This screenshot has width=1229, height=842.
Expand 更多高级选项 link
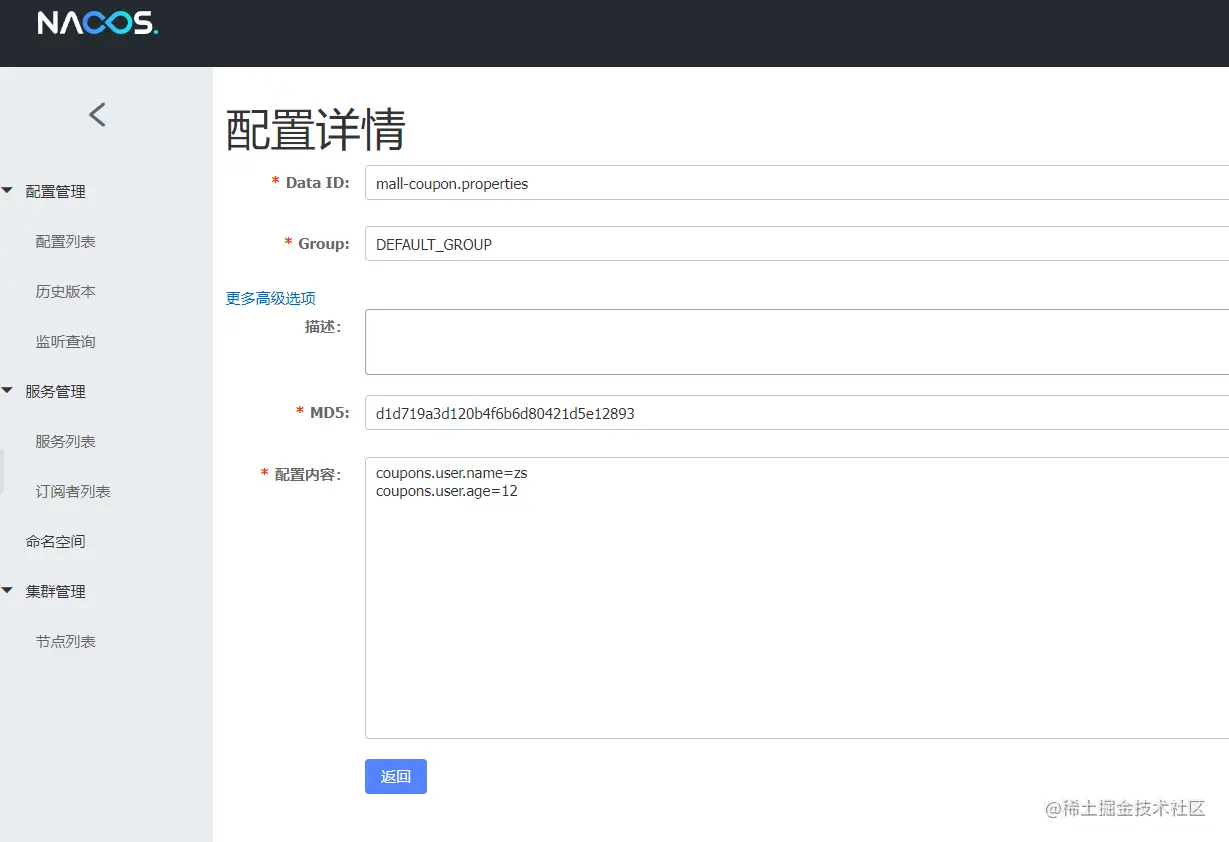click(x=271, y=298)
